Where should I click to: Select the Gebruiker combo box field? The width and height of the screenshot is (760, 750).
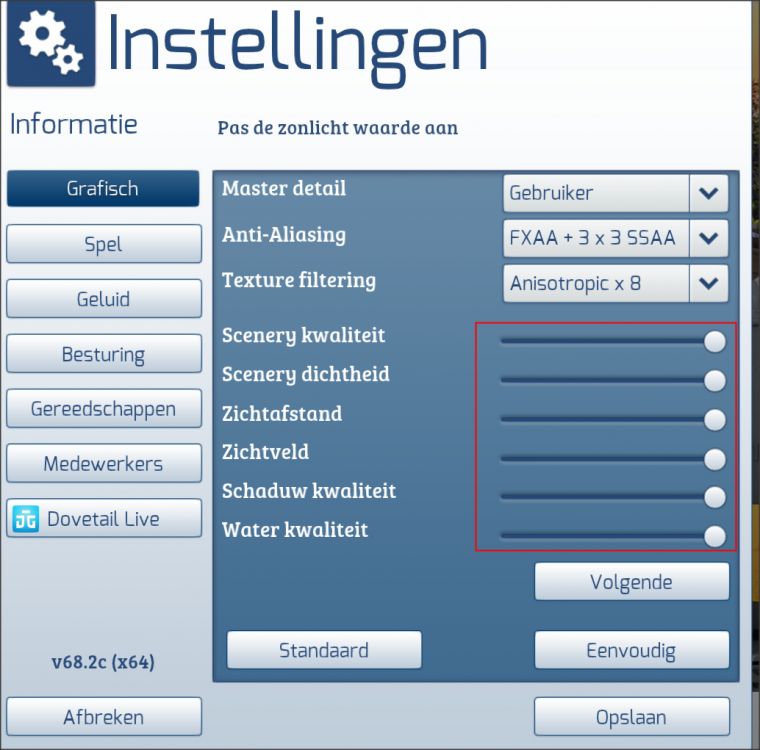click(596, 193)
